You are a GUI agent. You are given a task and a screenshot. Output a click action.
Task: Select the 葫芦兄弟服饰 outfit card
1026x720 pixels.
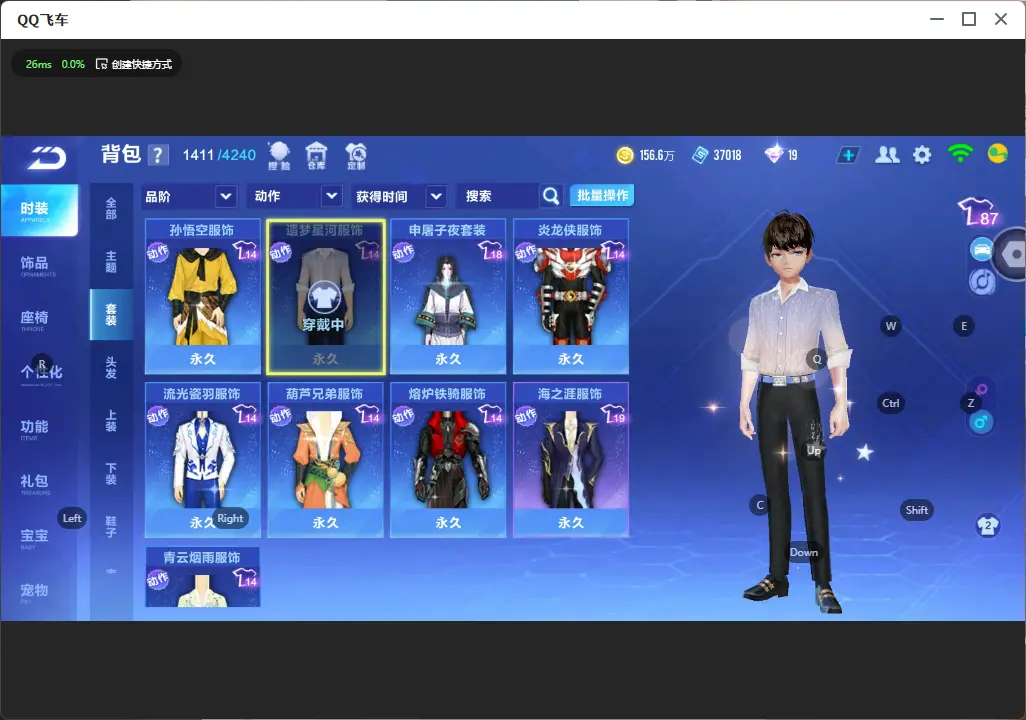325,460
